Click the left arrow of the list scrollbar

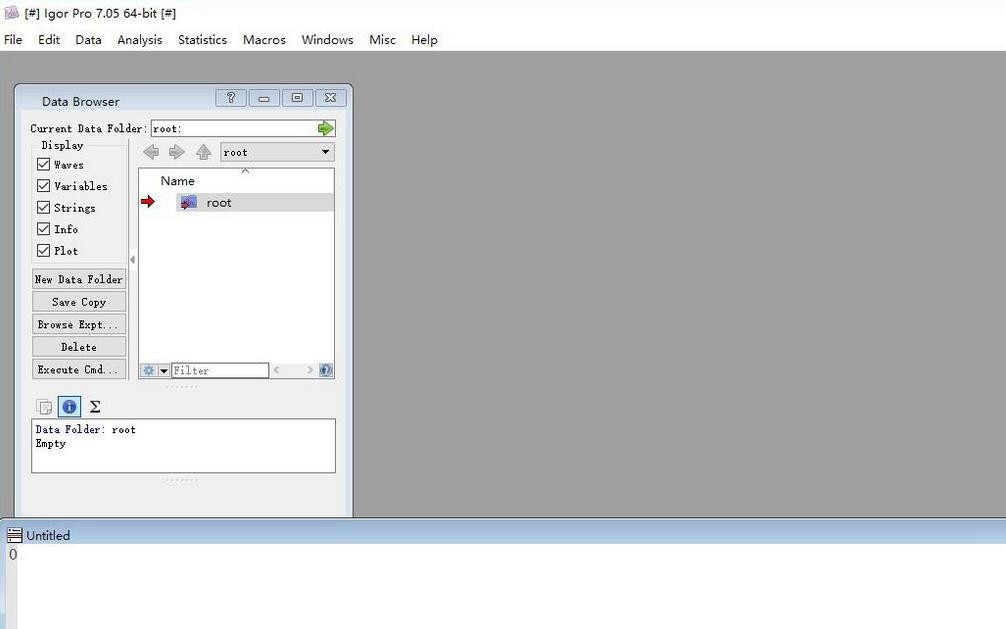tap(277, 370)
